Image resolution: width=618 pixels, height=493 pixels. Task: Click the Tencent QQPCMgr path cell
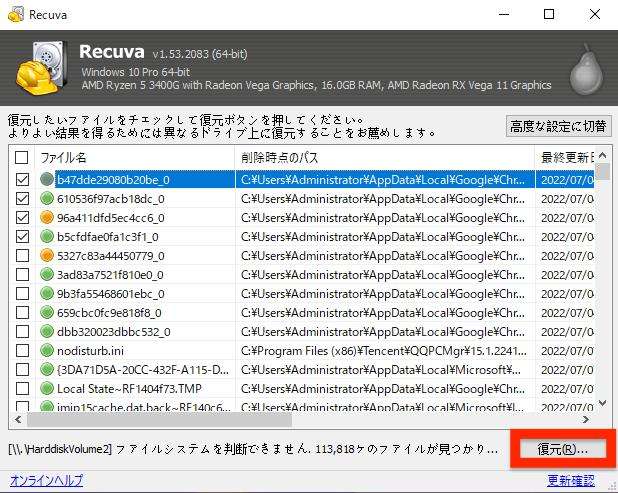pyautogui.click(x=383, y=351)
